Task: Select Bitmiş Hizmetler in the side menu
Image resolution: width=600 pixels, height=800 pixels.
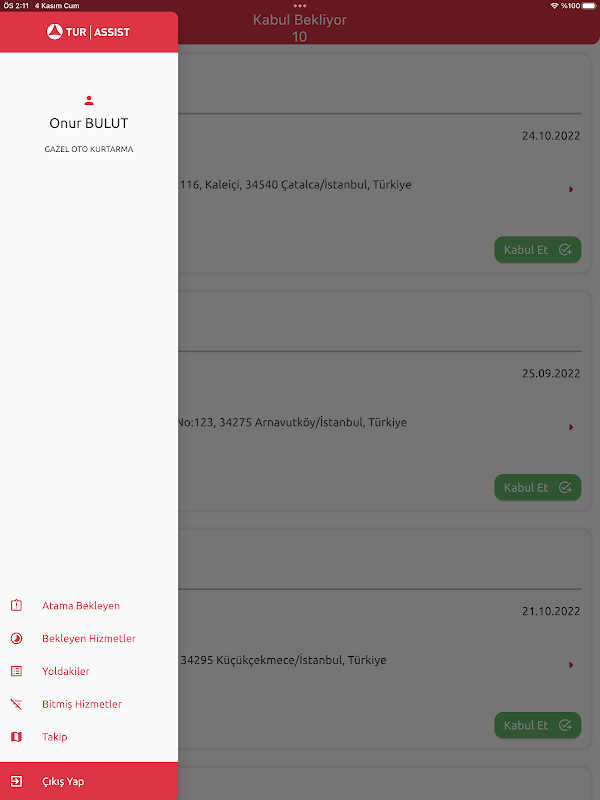Action: (82, 704)
